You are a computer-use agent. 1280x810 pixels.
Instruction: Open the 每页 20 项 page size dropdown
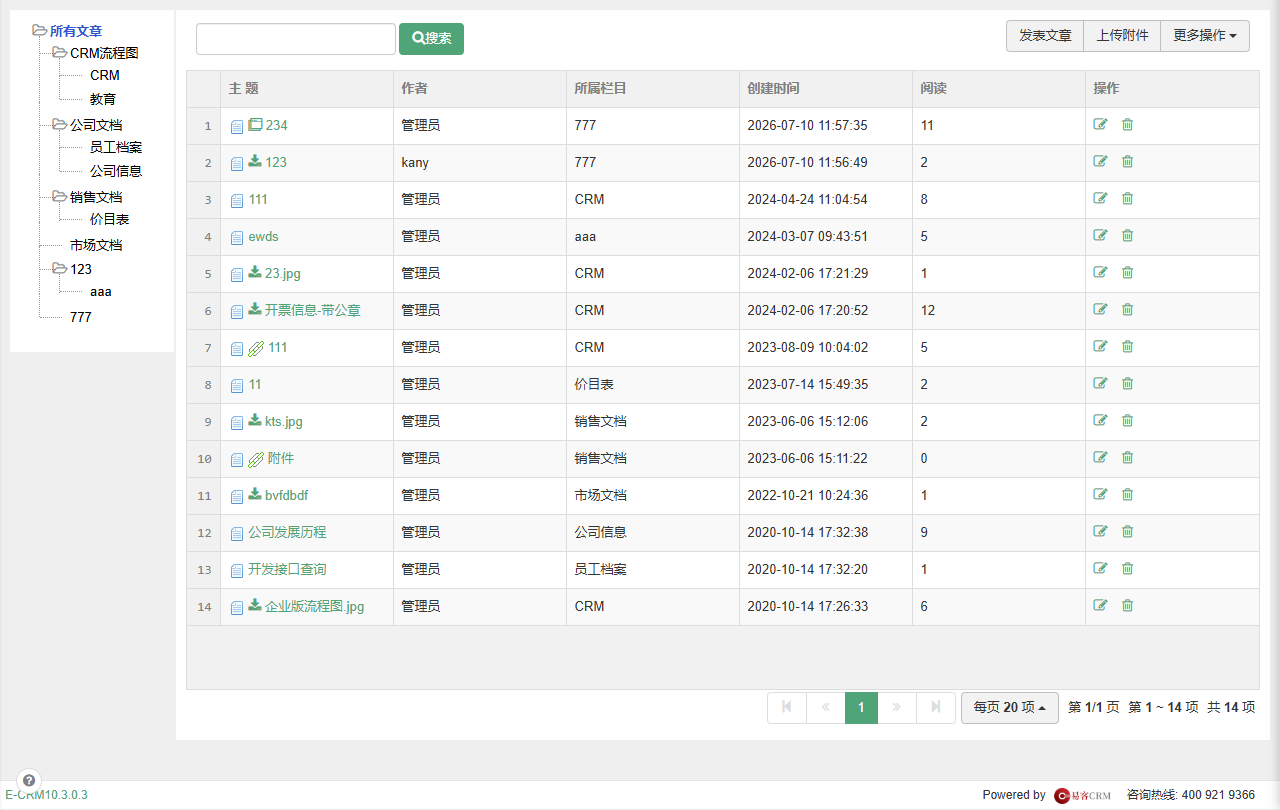tap(1009, 707)
